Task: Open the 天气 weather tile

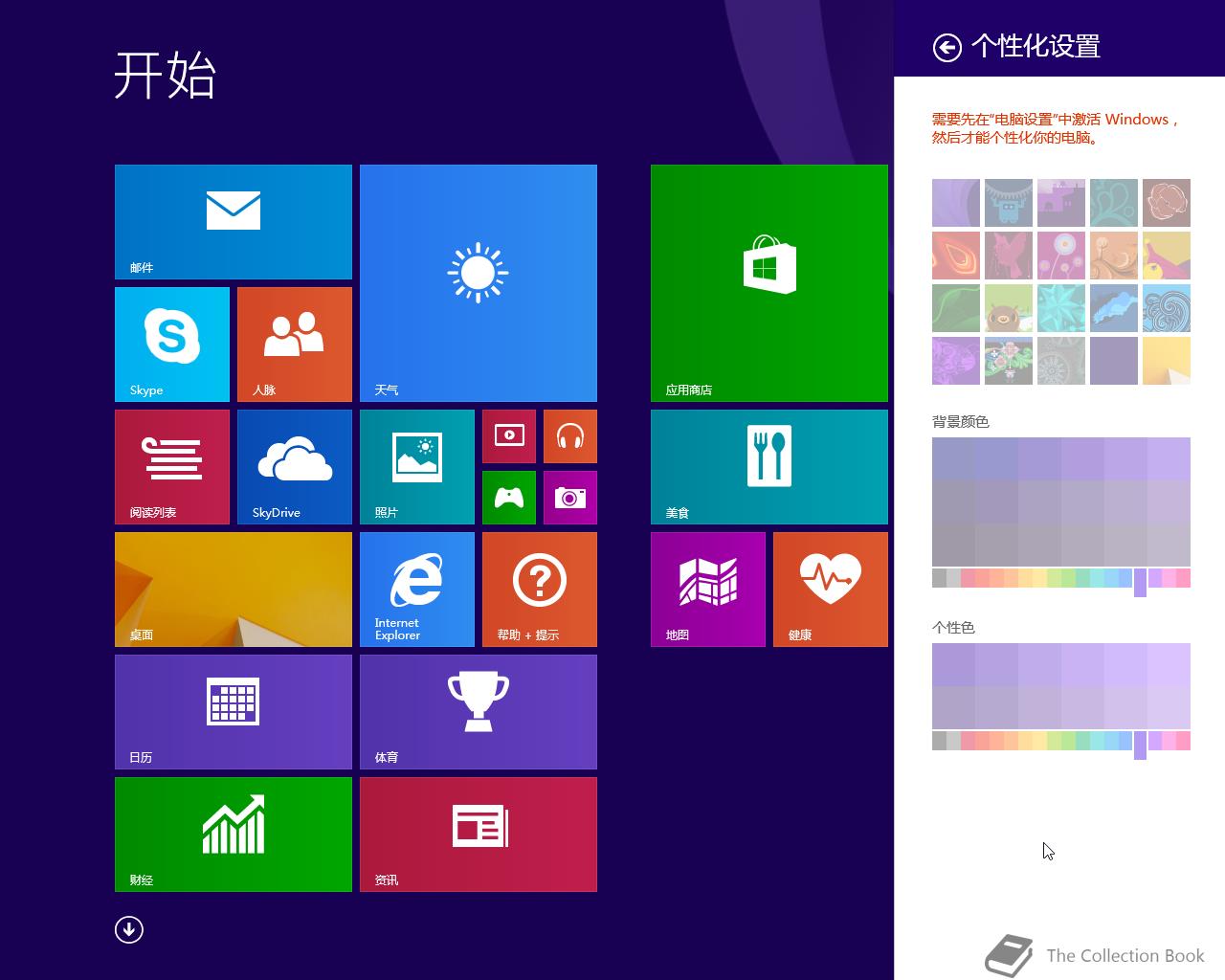Action: click(479, 283)
